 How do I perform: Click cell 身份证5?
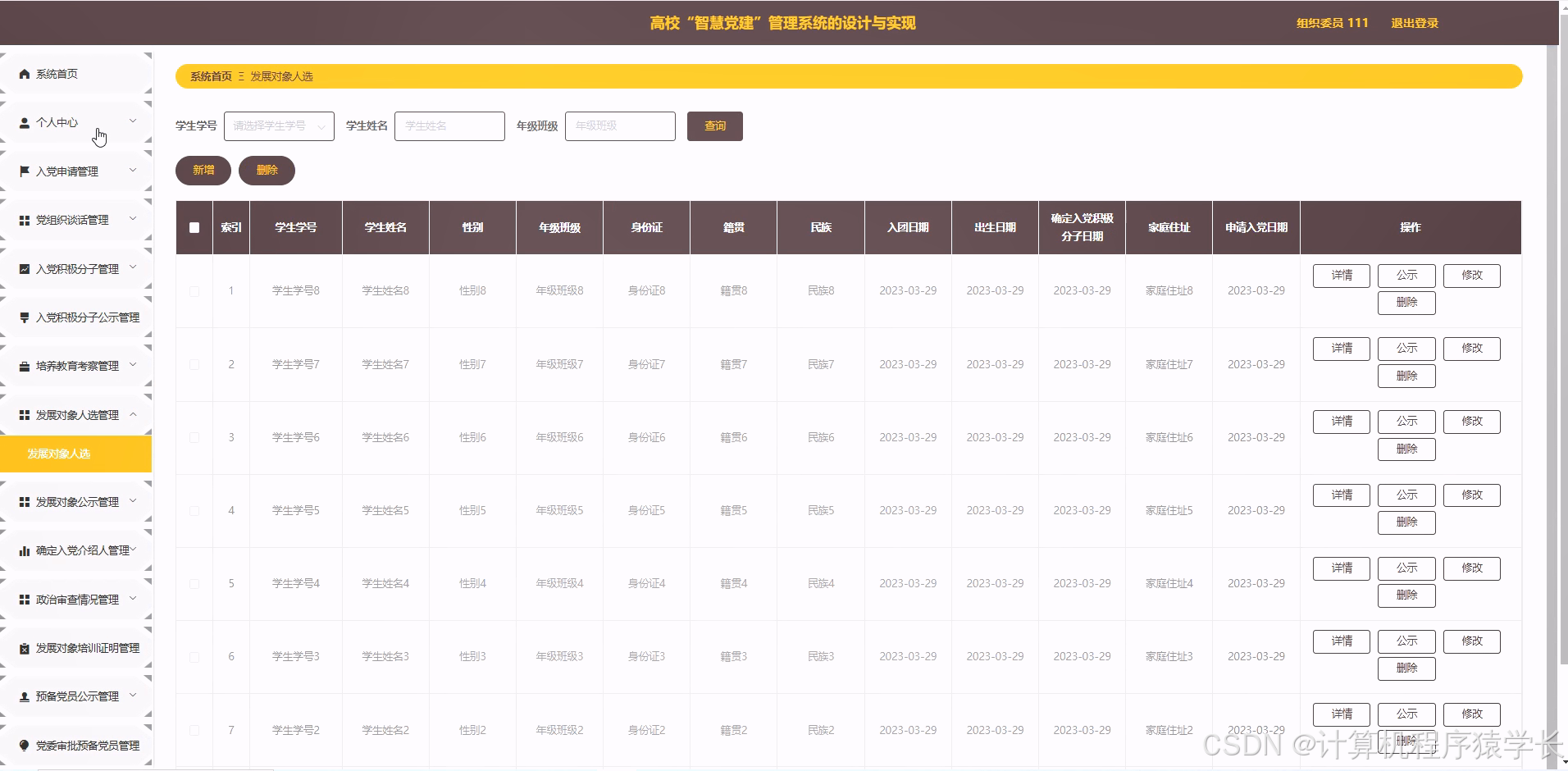pos(646,510)
